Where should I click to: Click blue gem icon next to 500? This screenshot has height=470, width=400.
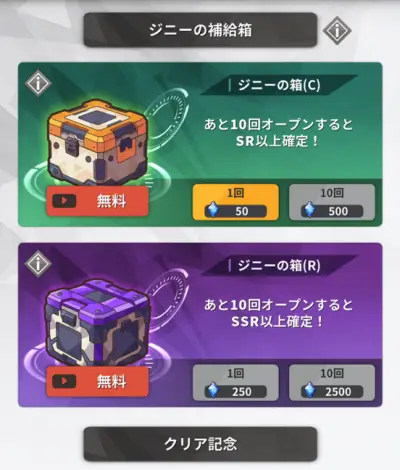tap(310, 210)
